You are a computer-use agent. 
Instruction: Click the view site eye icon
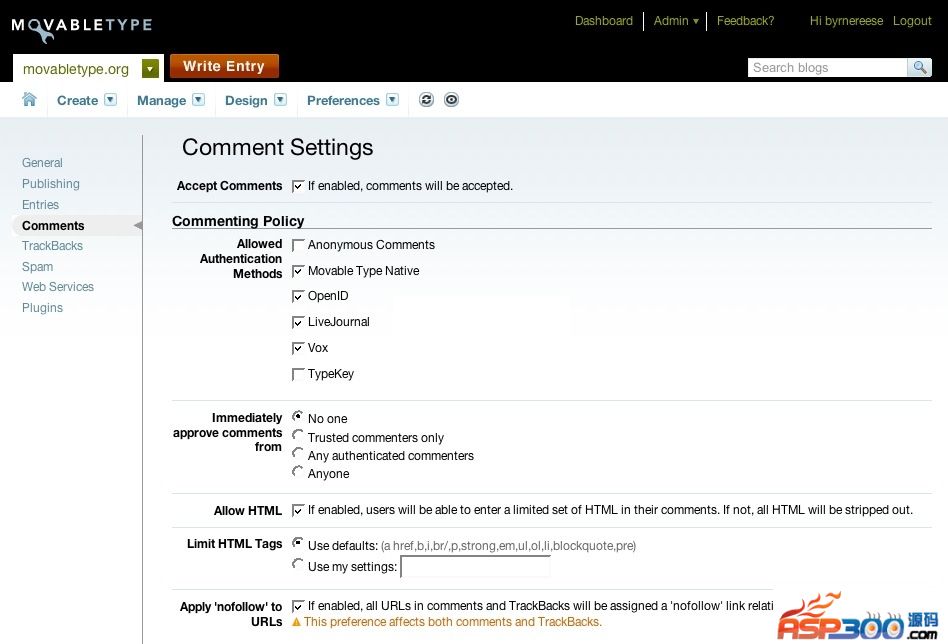(451, 99)
